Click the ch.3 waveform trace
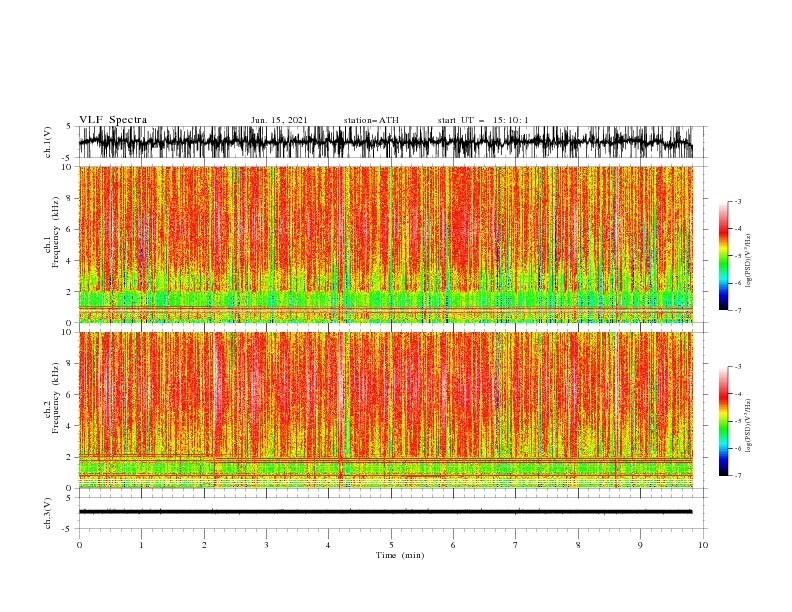 click(385, 512)
